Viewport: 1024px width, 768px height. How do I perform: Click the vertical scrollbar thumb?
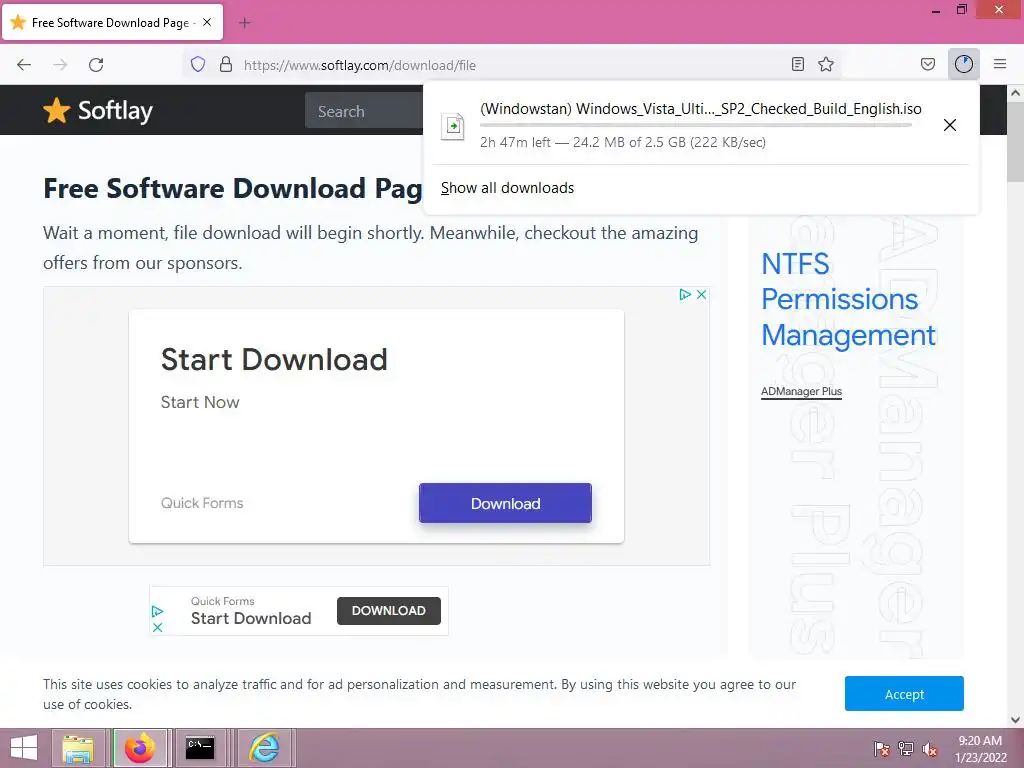coord(1016,142)
